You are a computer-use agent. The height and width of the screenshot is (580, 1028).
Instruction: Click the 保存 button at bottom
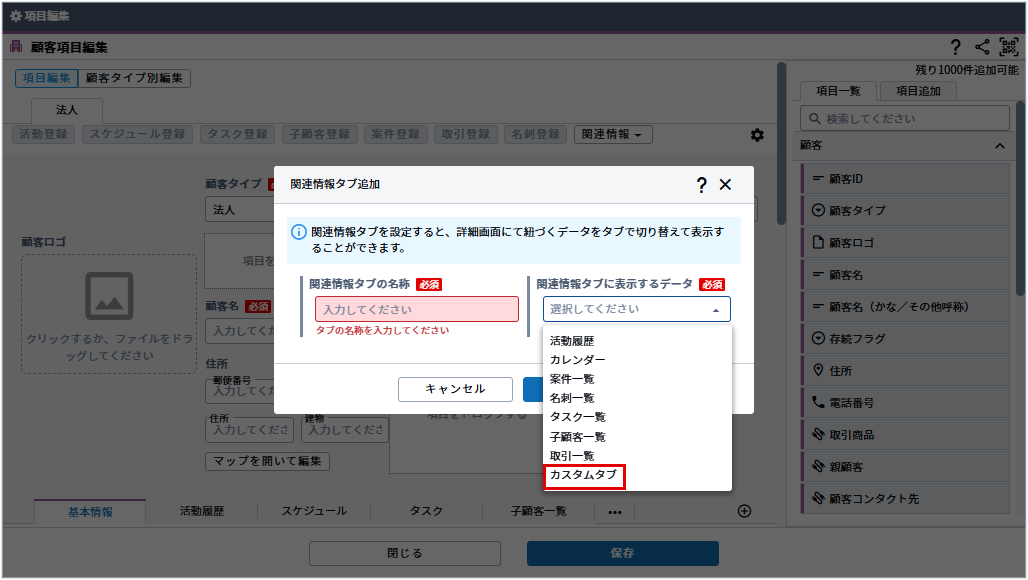pyautogui.click(x=622, y=553)
